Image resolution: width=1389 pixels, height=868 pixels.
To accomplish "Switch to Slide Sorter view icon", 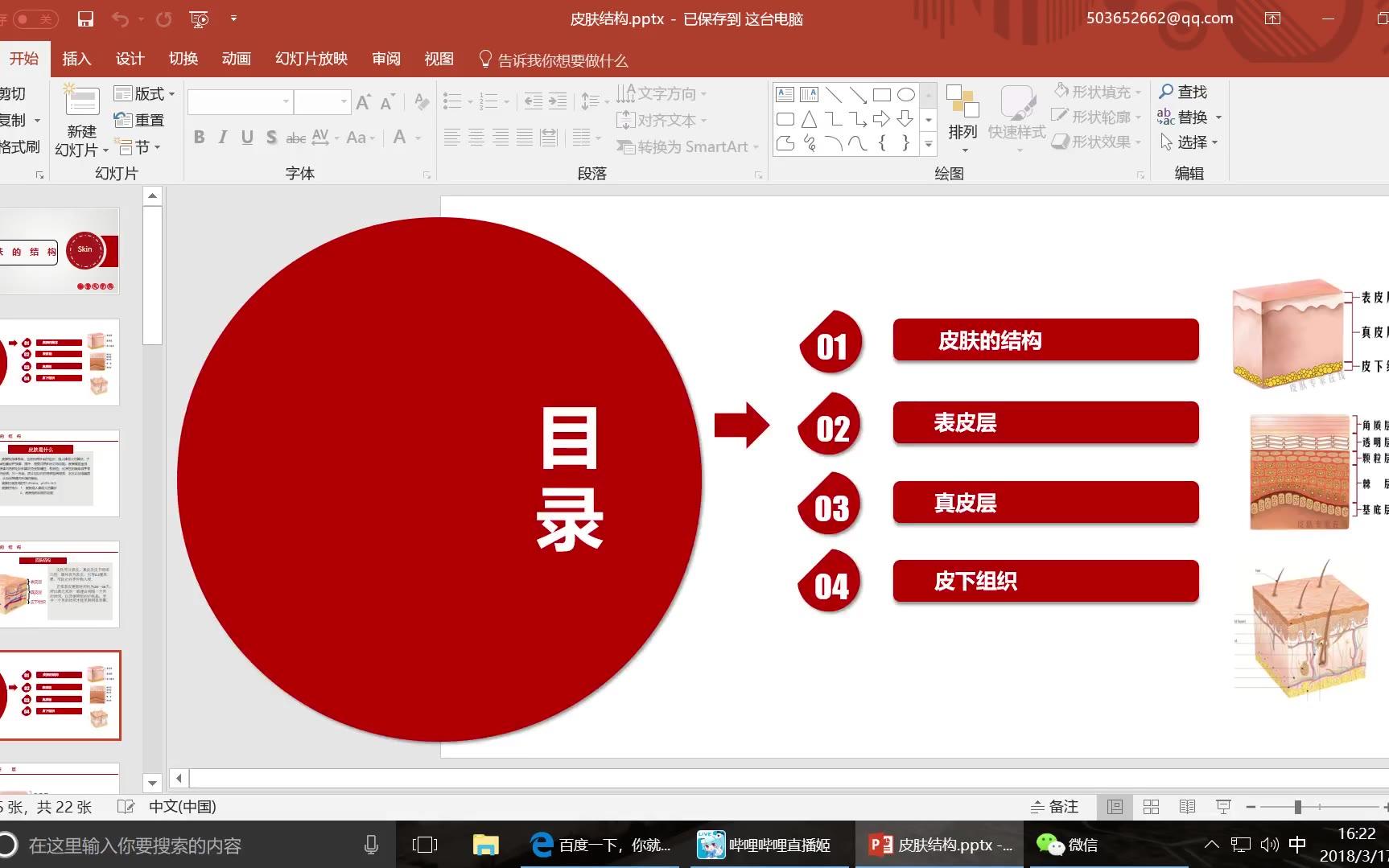I will (1151, 807).
